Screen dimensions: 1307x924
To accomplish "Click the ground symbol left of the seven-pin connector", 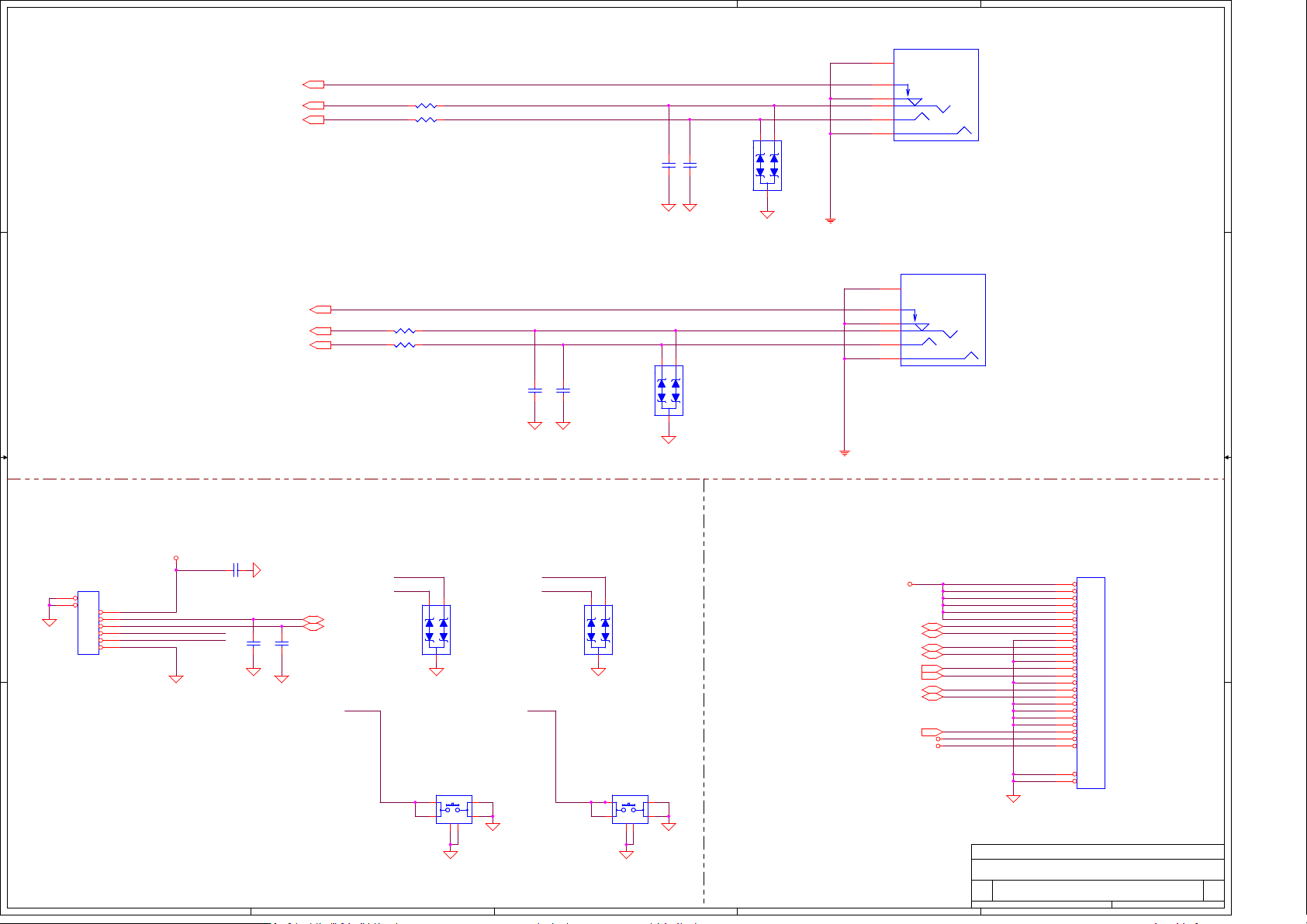I will (x=49, y=622).
